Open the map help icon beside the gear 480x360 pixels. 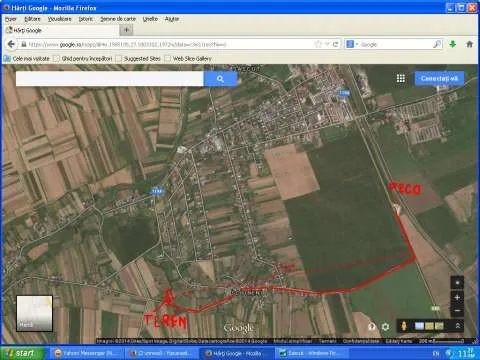coord(372,326)
